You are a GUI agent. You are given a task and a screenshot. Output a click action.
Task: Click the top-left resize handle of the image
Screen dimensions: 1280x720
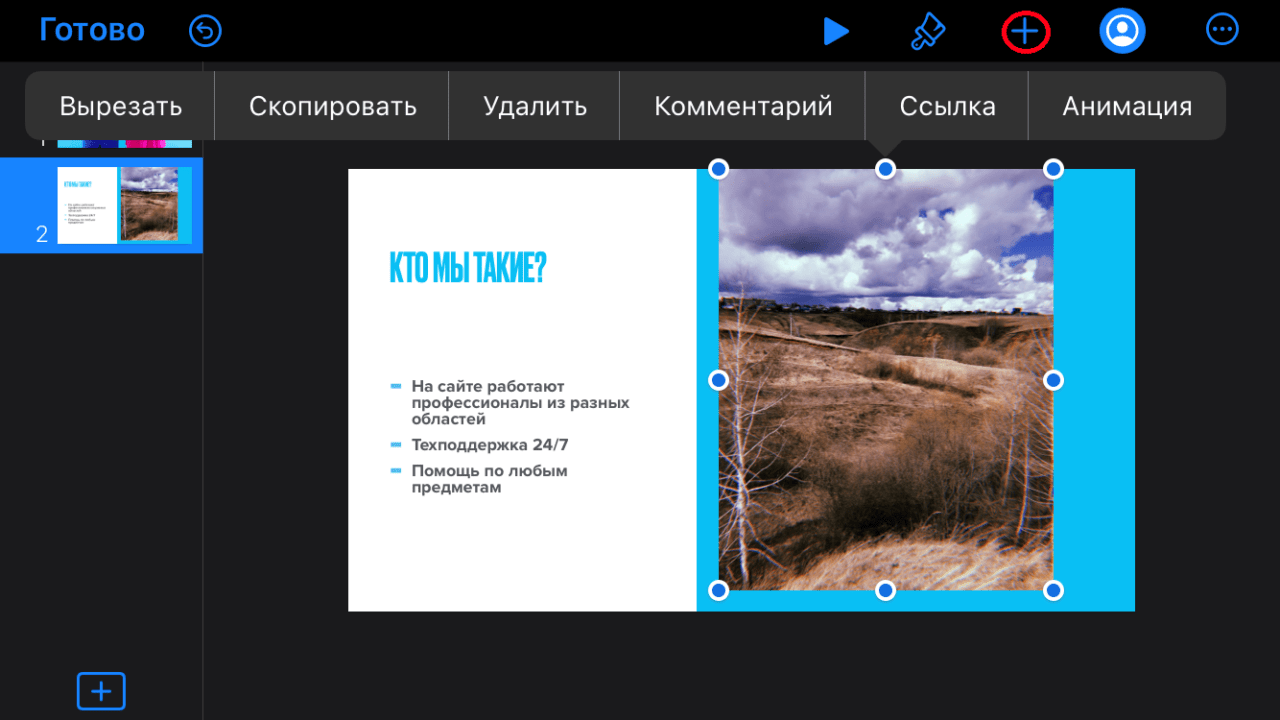click(x=718, y=169)
